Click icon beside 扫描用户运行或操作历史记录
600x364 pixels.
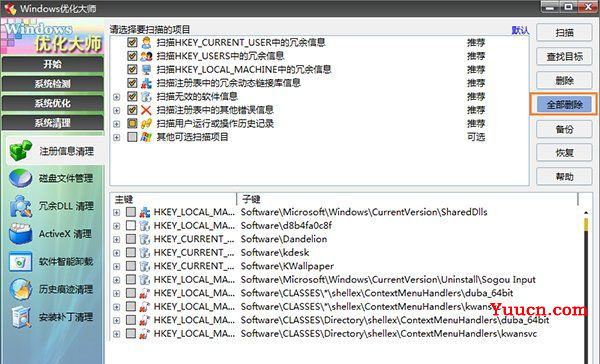146,124
